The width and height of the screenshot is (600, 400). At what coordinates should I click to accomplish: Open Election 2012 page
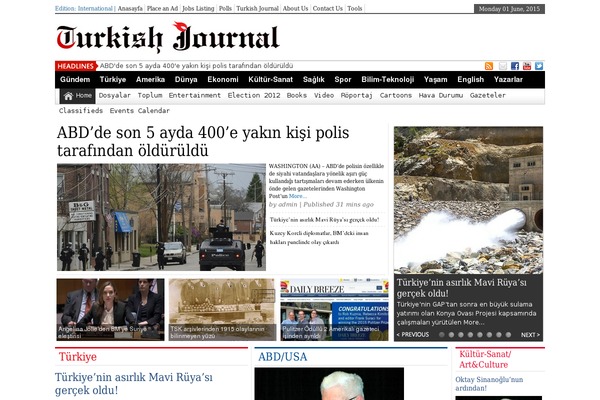tap(254, 95)
